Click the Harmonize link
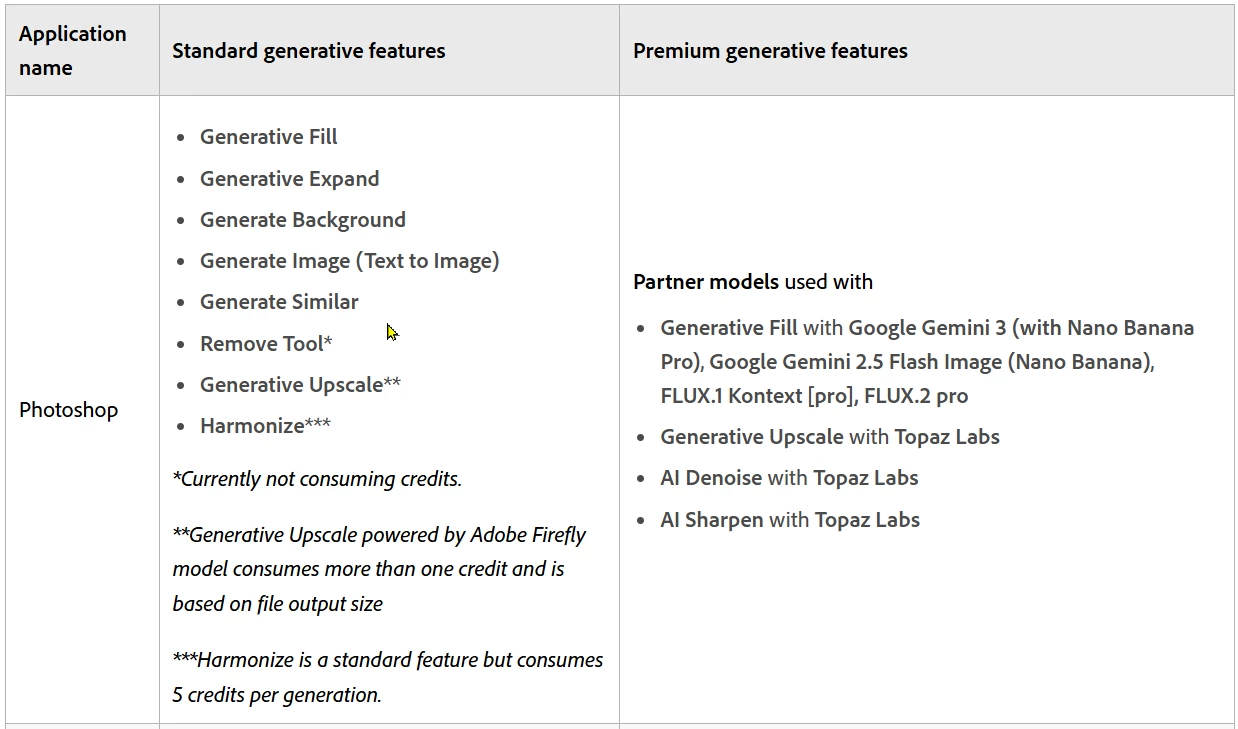Screen dimensions: 1238x729 click(x=252, y=426)
